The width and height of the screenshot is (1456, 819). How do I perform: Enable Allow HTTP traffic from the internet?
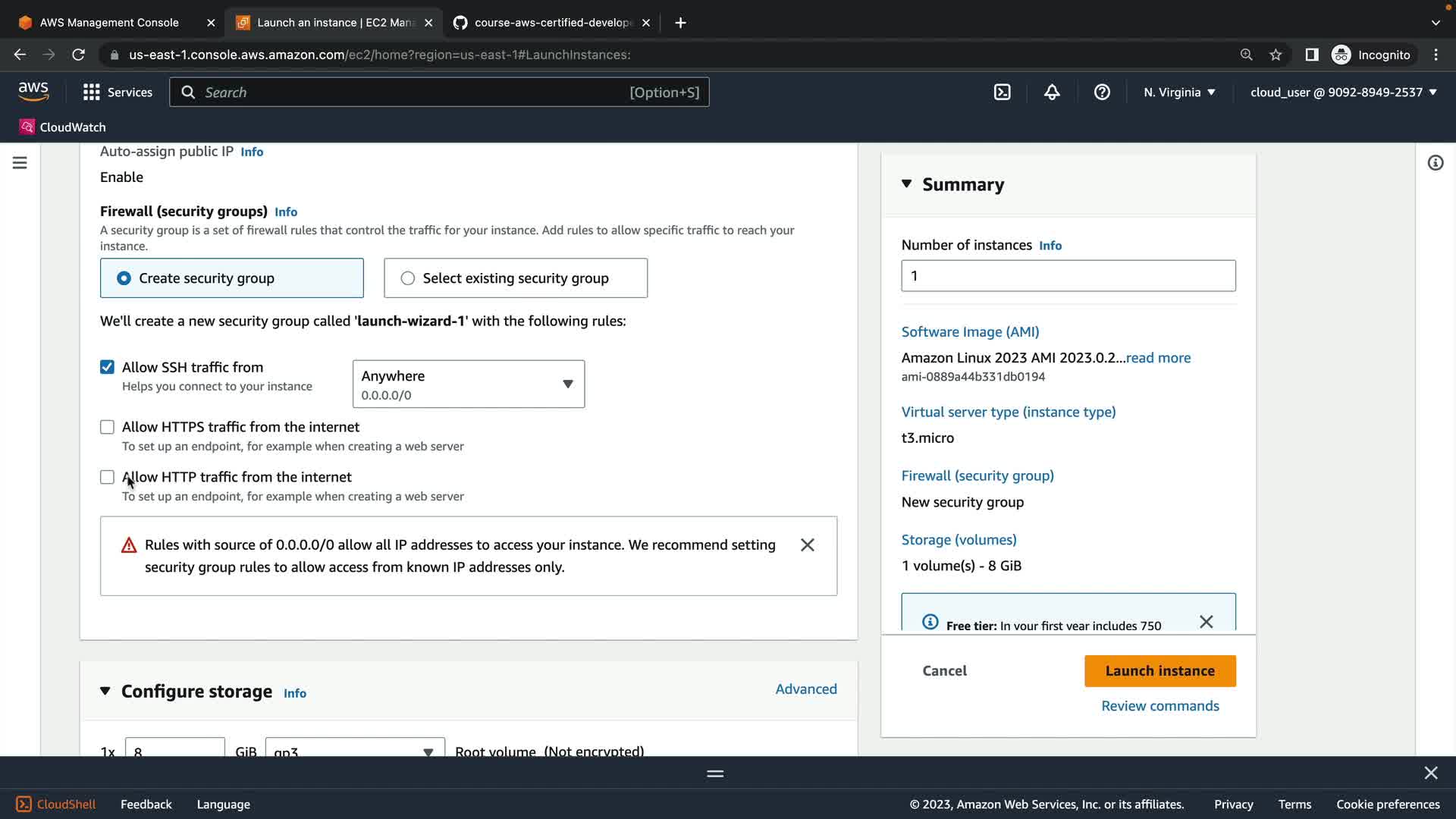pos(107,477)
